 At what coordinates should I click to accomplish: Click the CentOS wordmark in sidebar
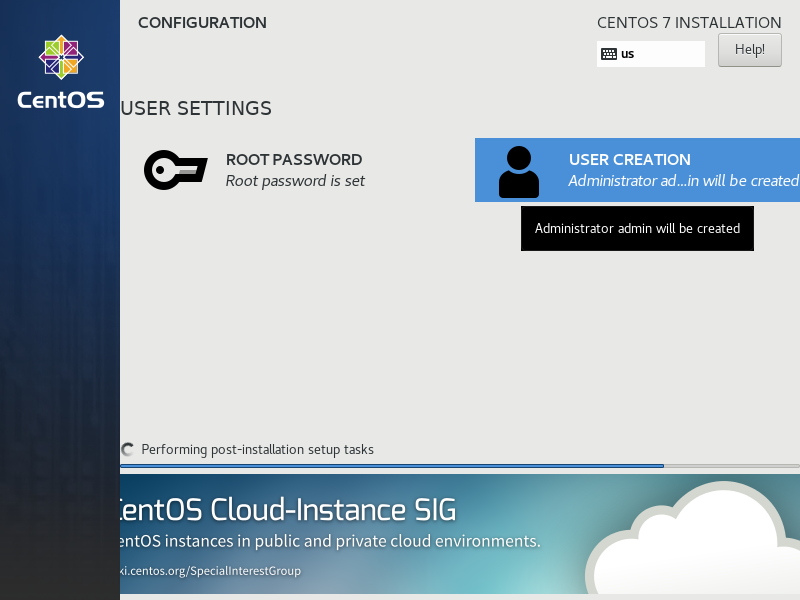point(61,100)
